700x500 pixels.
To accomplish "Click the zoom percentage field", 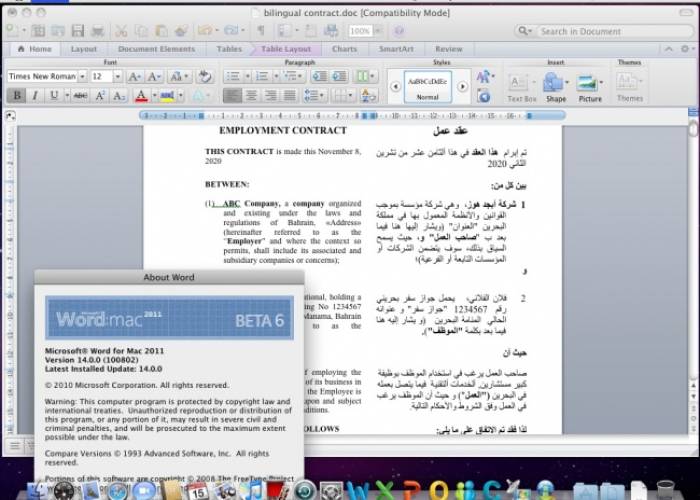I will 360,31.
